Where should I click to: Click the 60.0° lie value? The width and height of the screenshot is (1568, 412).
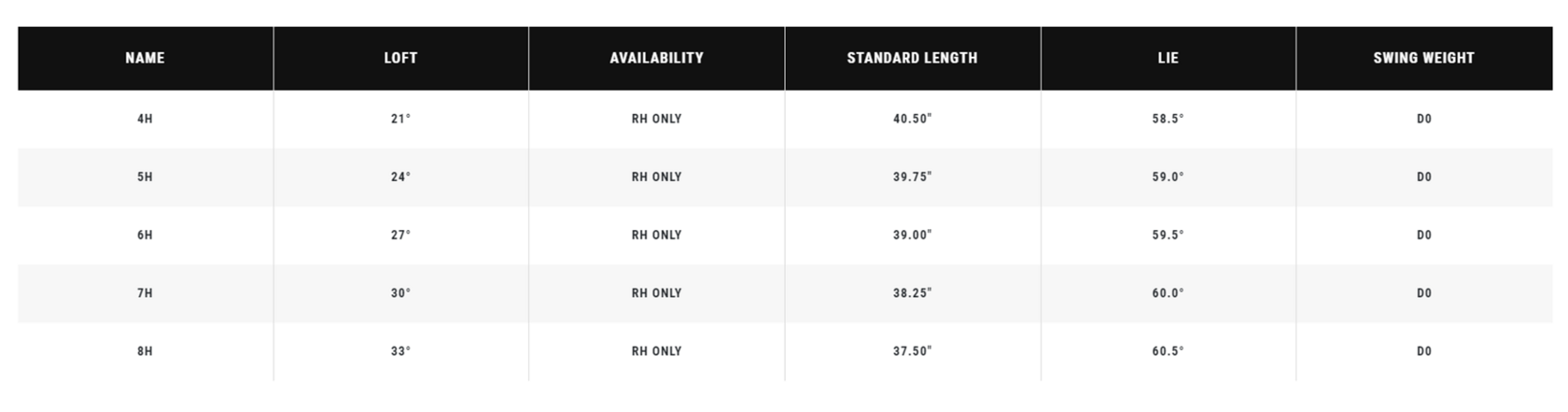(1169, 292)
